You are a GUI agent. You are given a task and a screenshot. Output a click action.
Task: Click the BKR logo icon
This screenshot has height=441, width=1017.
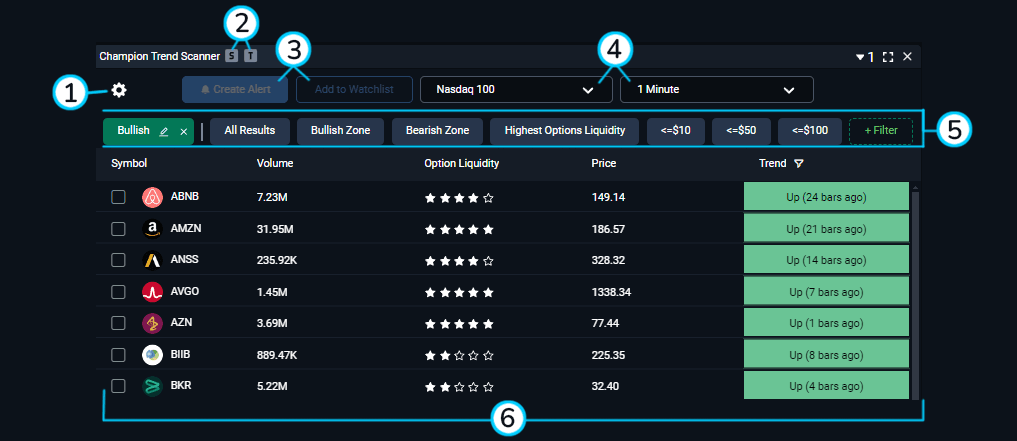(152, 387)
